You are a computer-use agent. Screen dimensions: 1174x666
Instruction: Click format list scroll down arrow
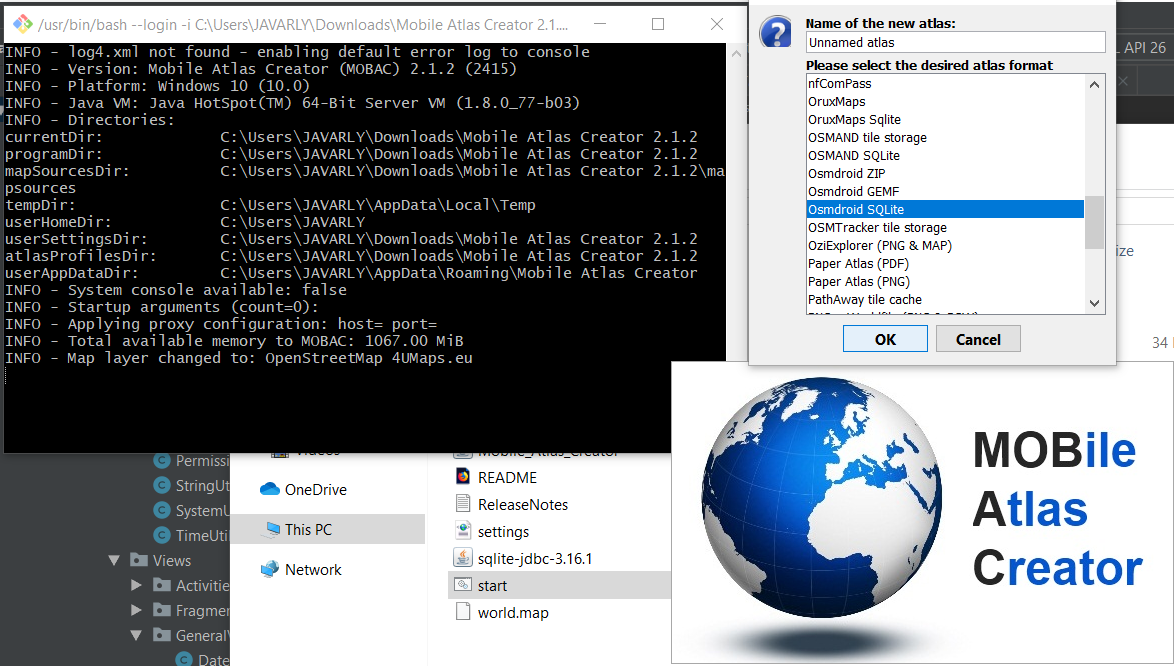1094,303
